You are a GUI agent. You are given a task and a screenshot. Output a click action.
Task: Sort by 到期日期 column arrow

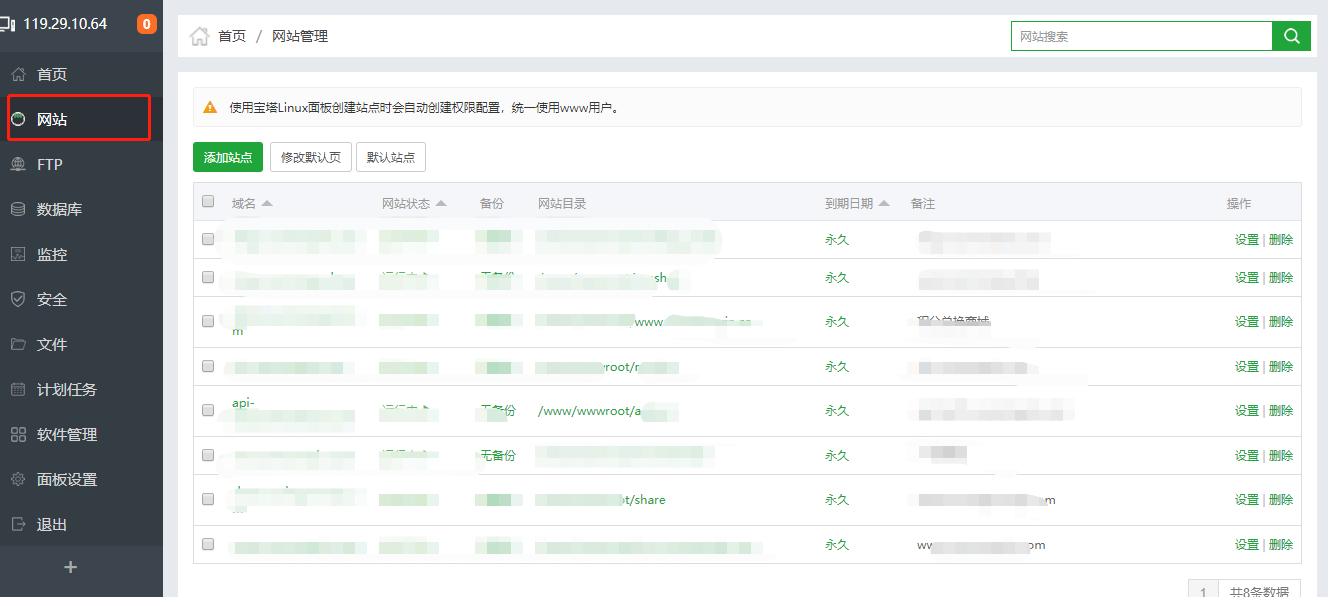point(883,204)
